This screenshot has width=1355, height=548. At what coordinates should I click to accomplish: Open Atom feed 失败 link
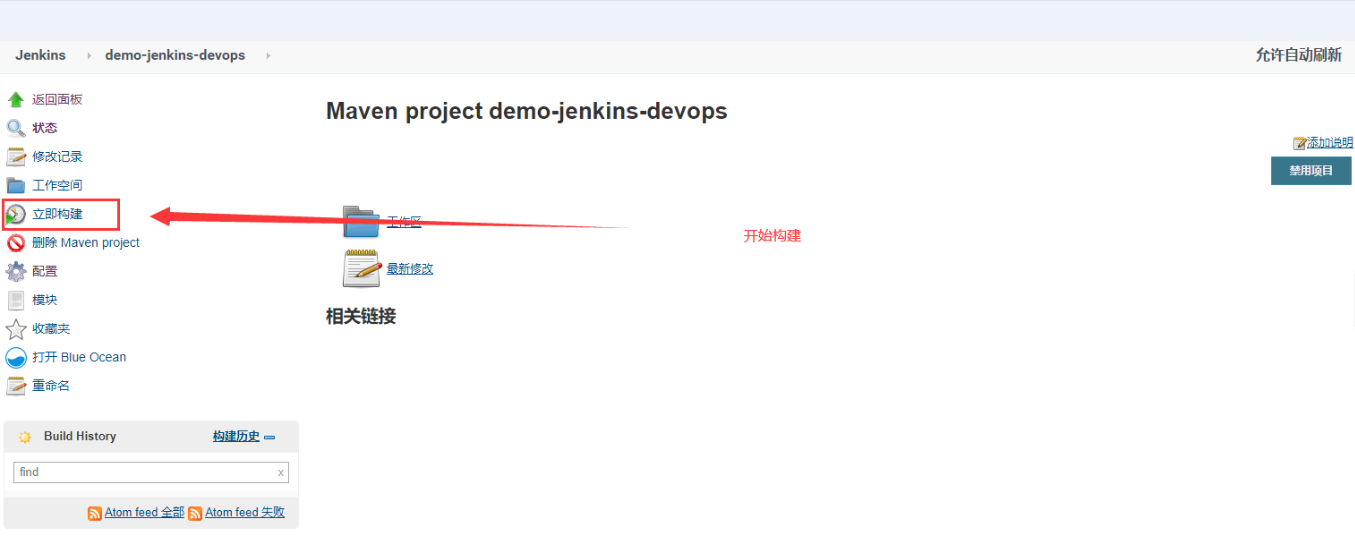[x=245, y=512]
